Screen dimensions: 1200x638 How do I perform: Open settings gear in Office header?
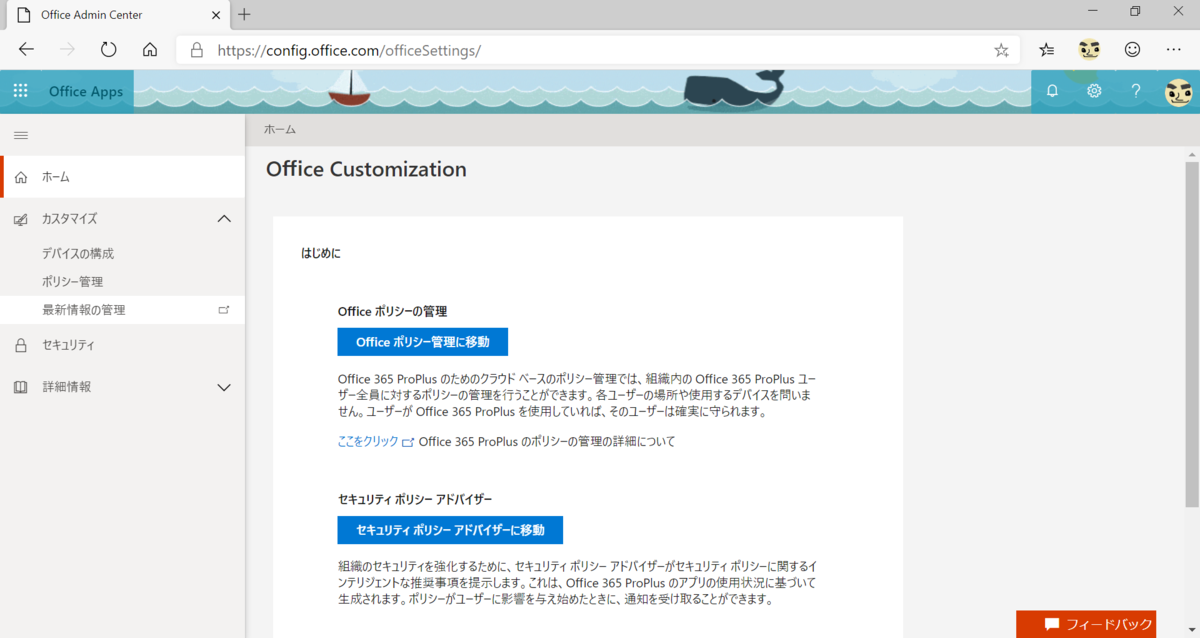coord(1094,91)
